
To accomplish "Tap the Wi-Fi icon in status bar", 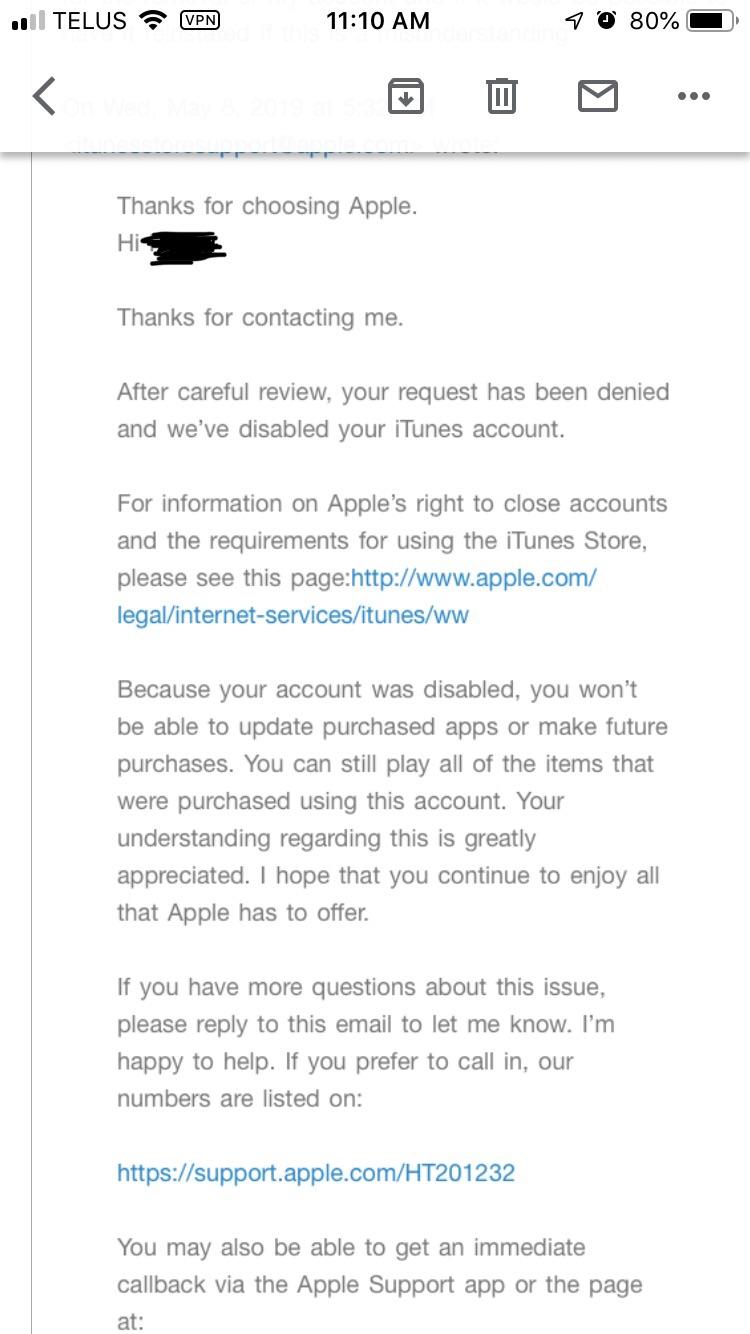I will (153, 18).
